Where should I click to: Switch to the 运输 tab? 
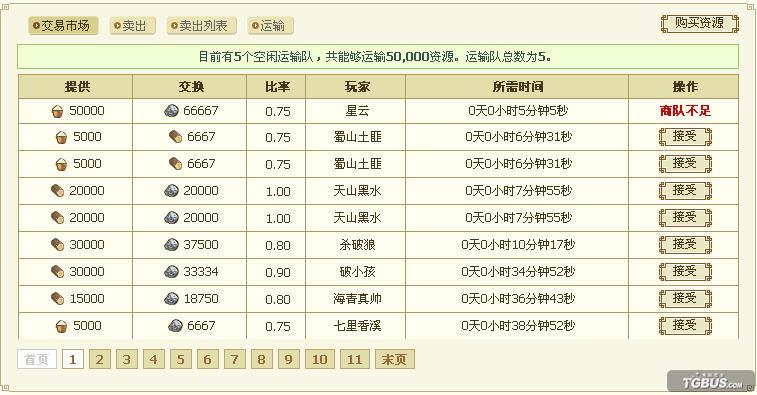[x=270, y=26]
